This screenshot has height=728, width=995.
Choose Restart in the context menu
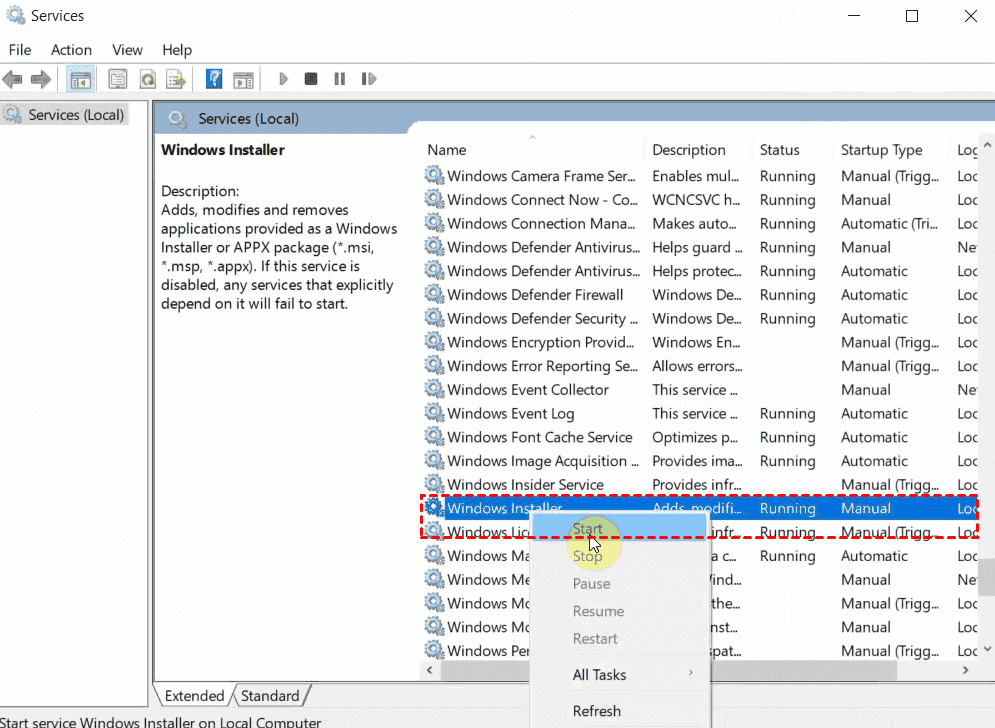click(618, 639)
